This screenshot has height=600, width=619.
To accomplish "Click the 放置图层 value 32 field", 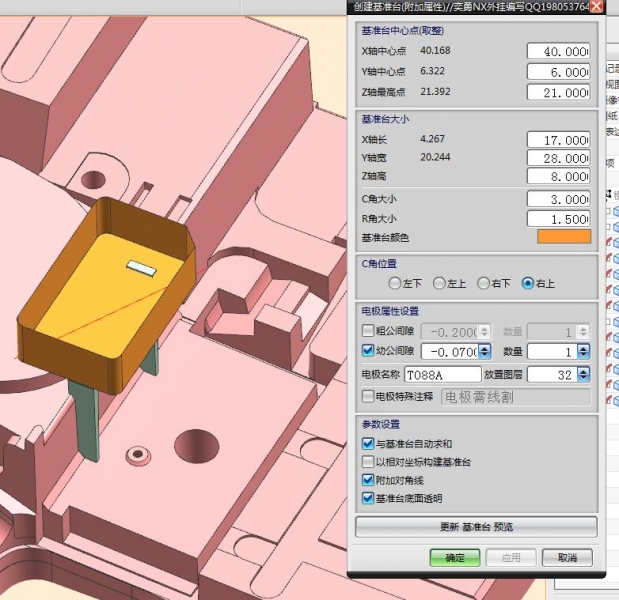I will pyautogui.click(x=552, y=375).
